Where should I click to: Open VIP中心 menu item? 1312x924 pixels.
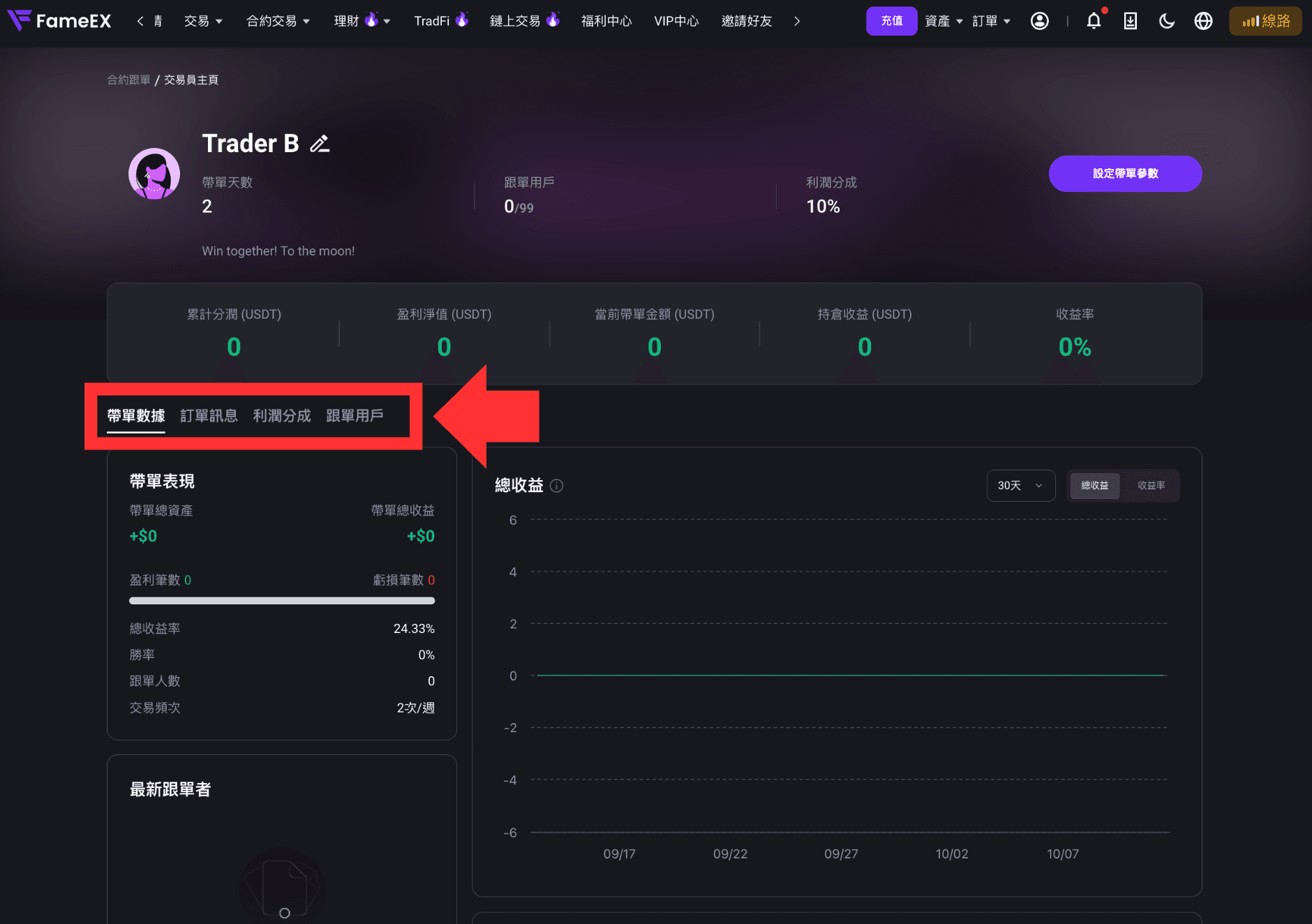click(x=676, y=21)
